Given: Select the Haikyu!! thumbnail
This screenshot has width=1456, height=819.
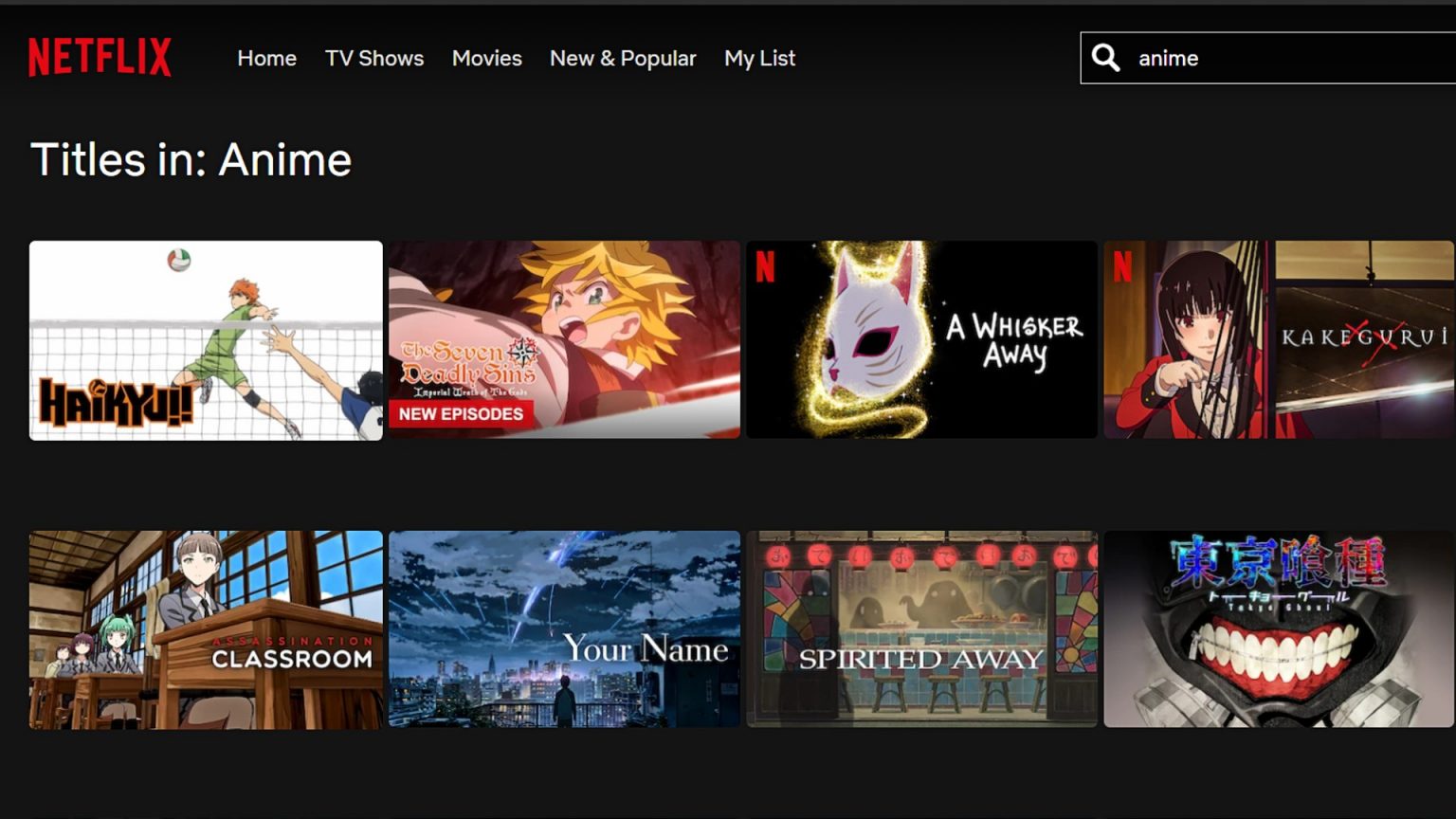Looking at the screenshot, I should coord(206,340).
